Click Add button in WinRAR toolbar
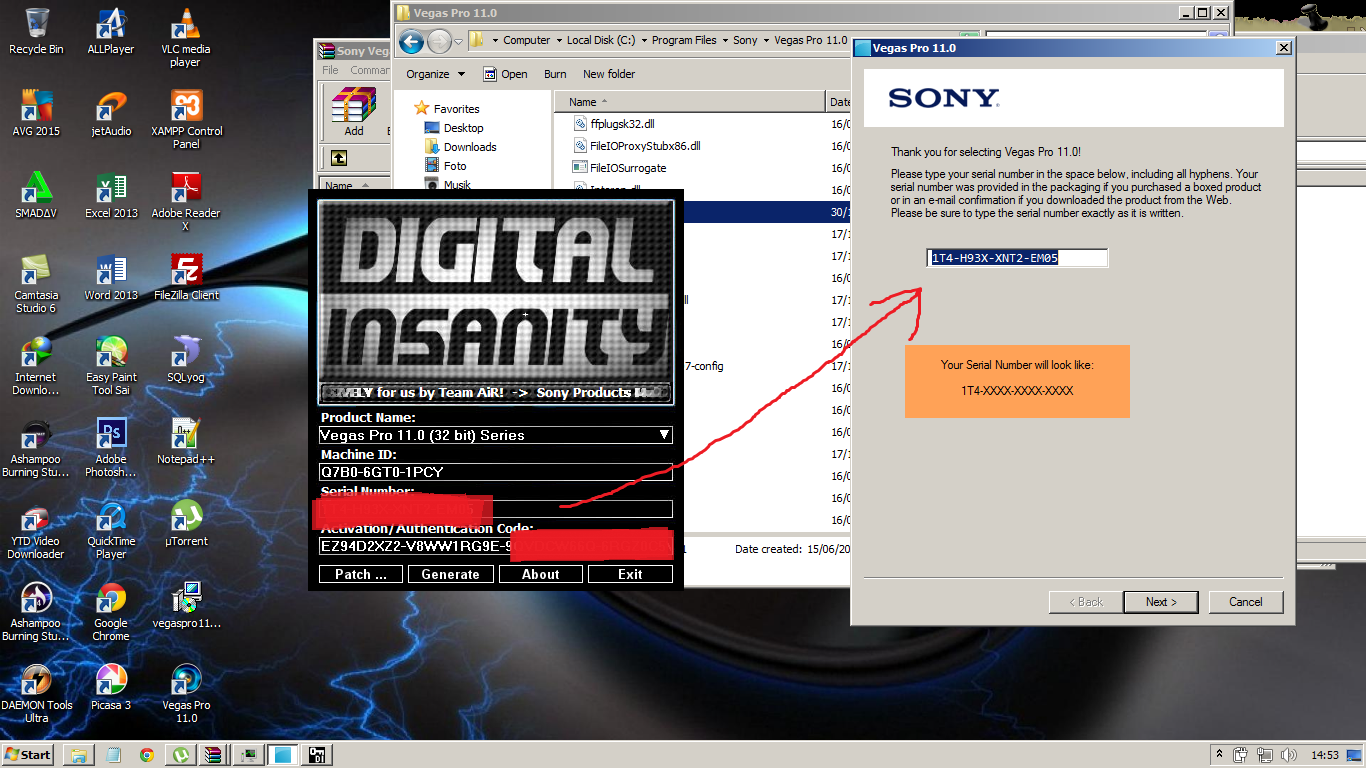 (354, 111)
